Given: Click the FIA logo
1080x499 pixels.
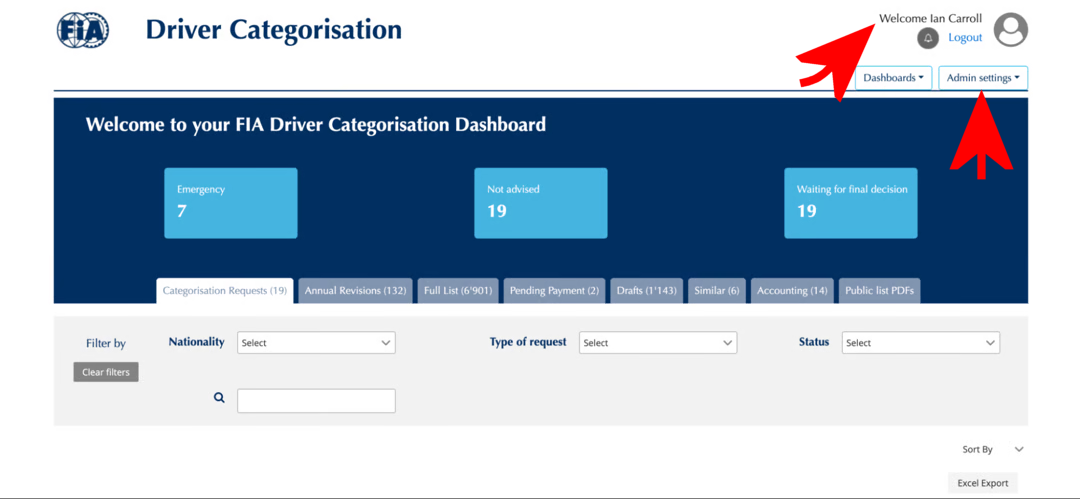Looking at the screenshot, I should (82, 31).
